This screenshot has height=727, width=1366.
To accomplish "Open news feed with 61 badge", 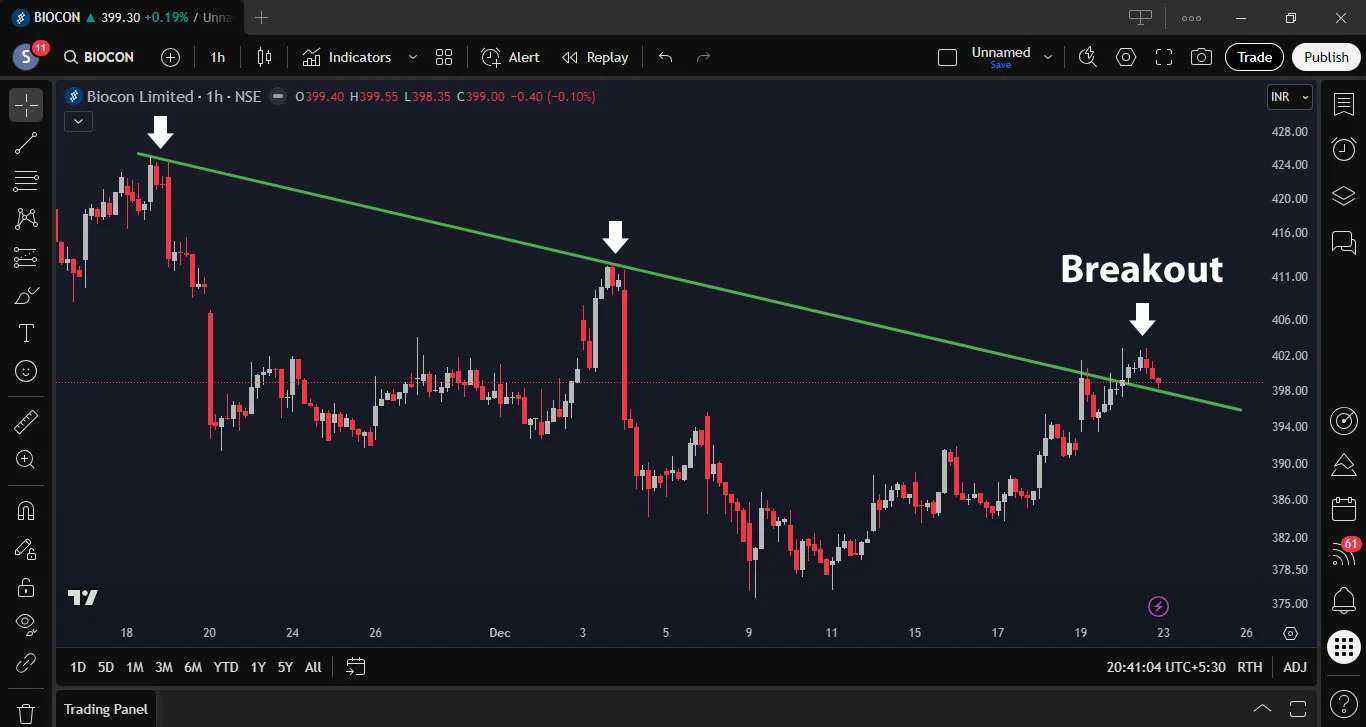I will tap(1343, 553).
